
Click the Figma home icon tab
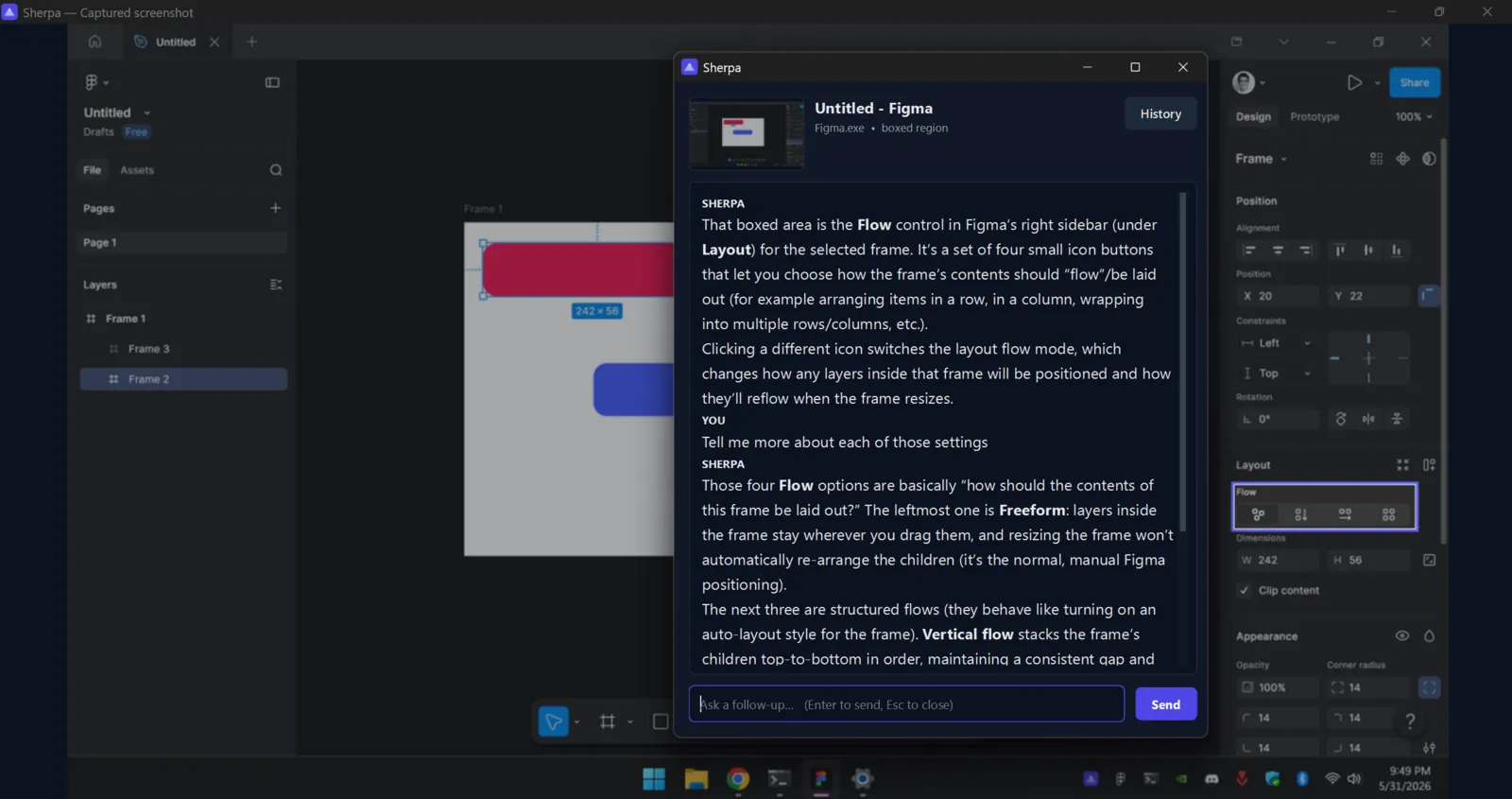click(x=94, y=42)
